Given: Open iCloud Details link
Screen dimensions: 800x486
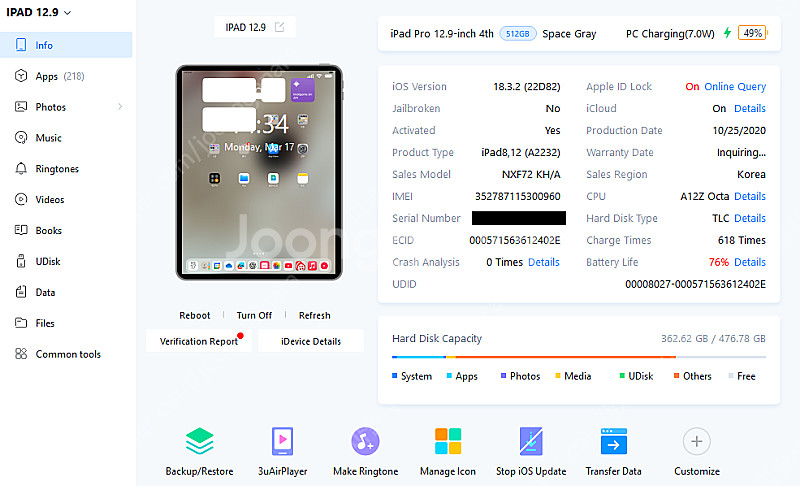Looking at the screenshot, I should point(749,108).
